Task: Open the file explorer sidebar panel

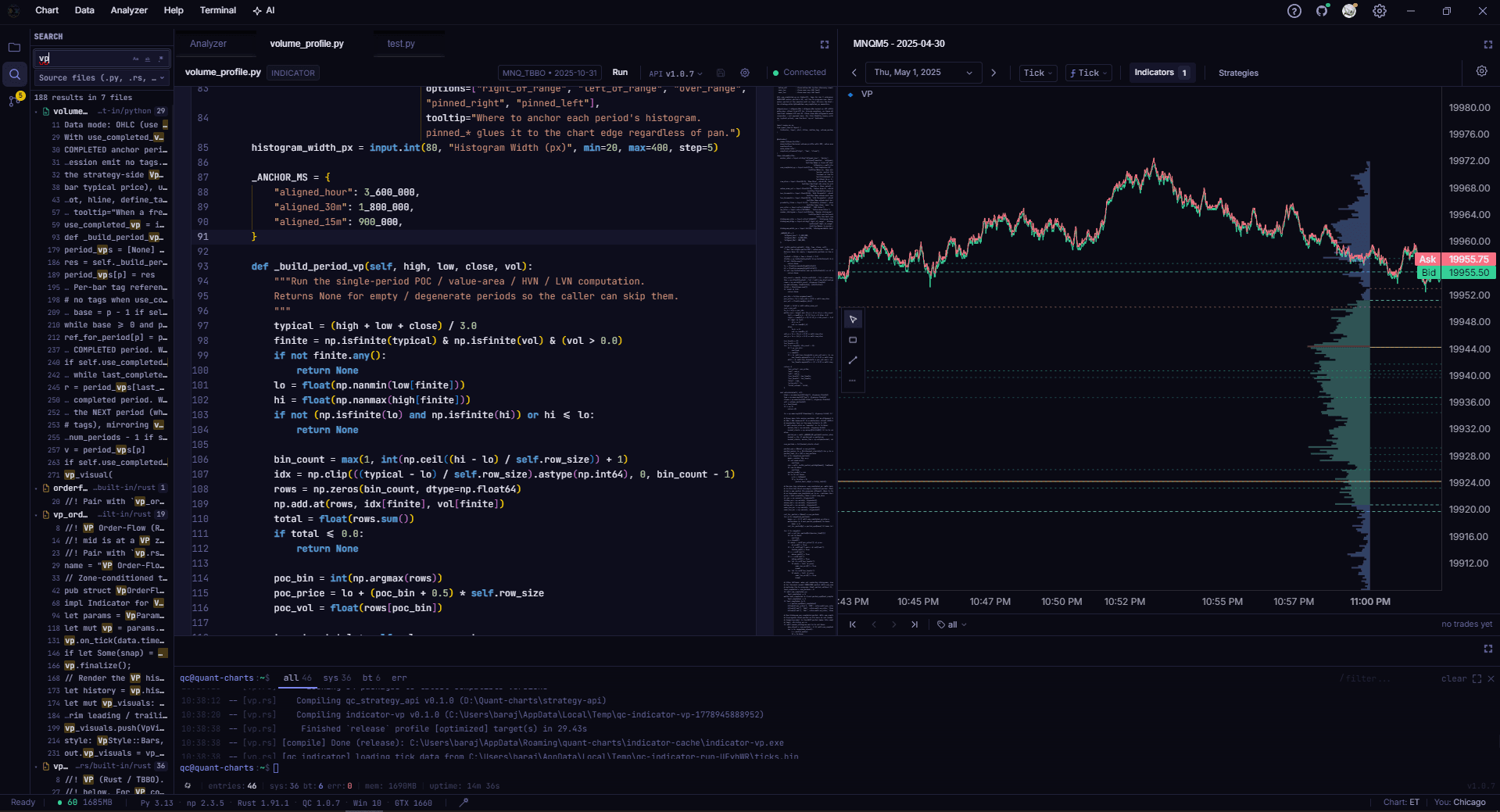Action: [x=14, y=48]
